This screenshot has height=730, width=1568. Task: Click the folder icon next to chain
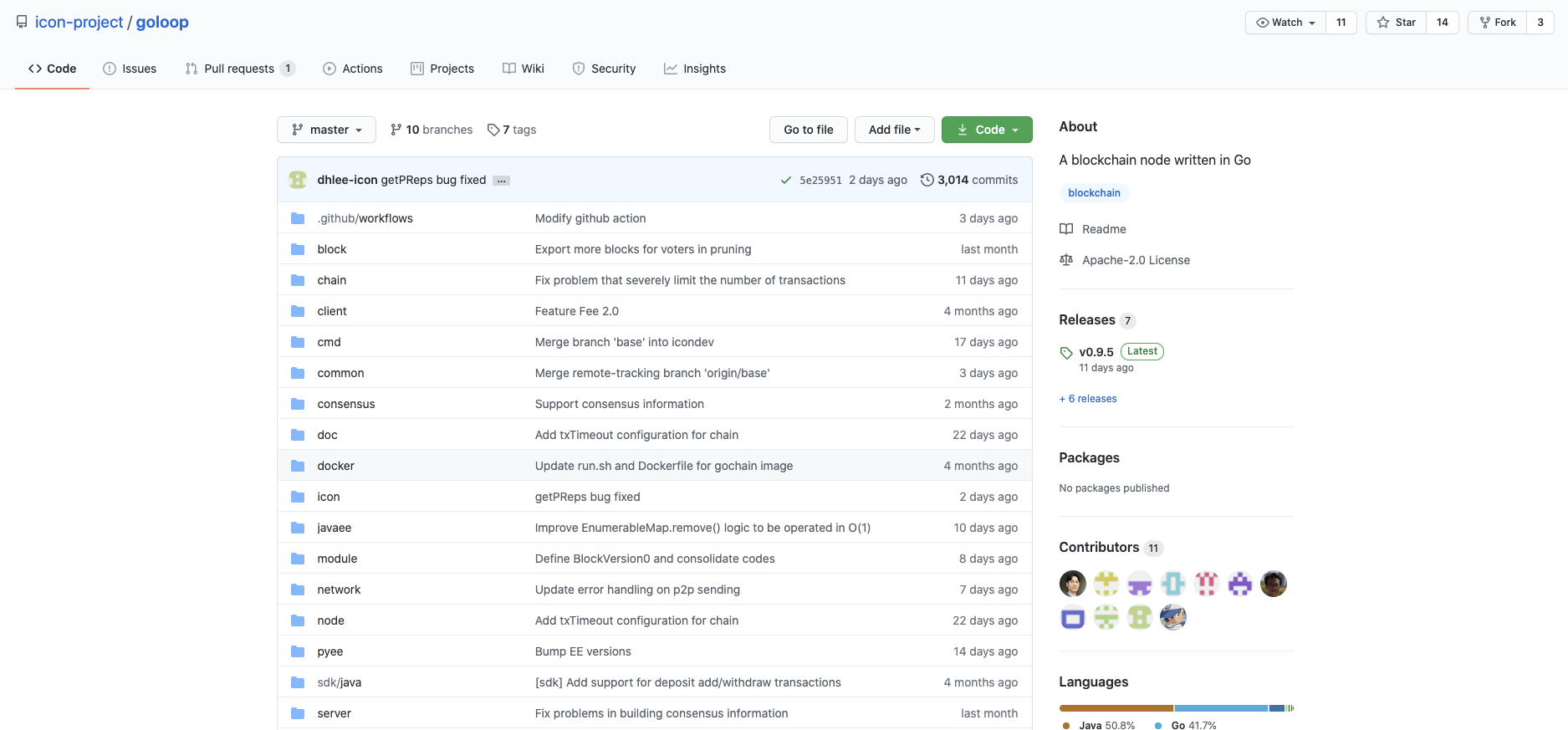tap(298, 280)
